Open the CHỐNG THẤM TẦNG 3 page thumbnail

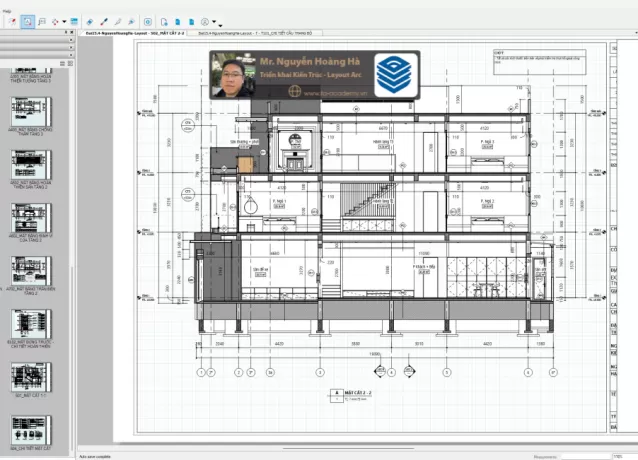(31, 112)
